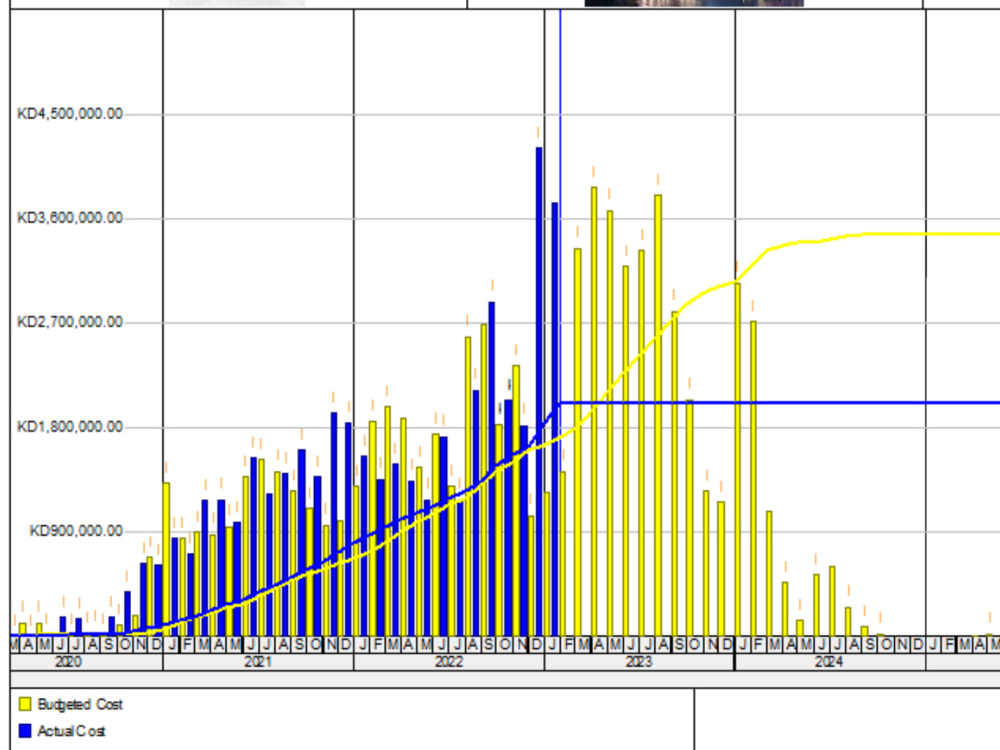Click the tallest blue bar, December 2022
Screen dimensions: 1000x750
tap(539, 391)
